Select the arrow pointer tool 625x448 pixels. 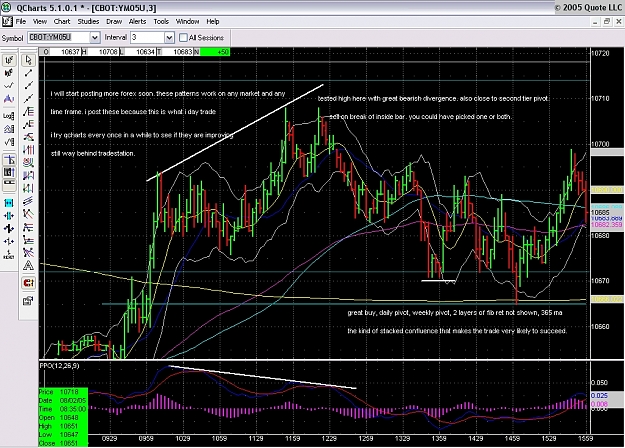pyautogui.click(x=28, y=60)
